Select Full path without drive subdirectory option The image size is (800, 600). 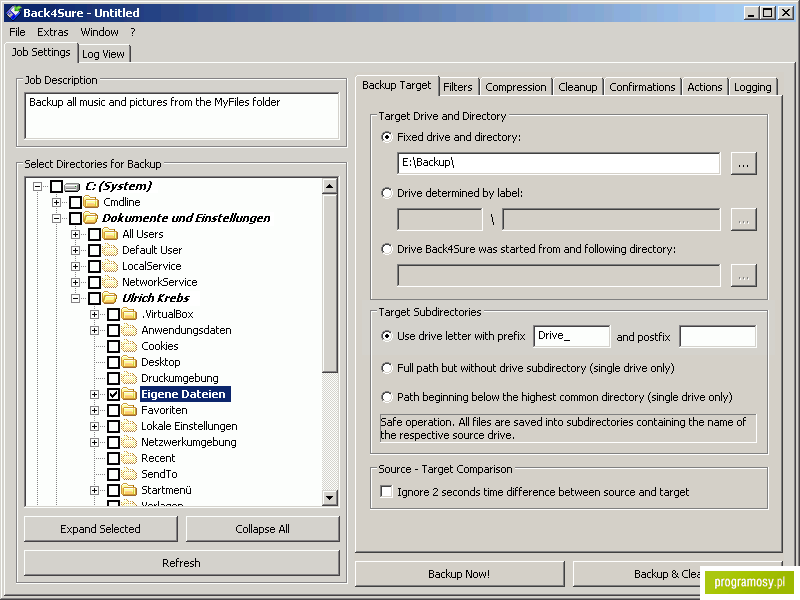point(387,368)
